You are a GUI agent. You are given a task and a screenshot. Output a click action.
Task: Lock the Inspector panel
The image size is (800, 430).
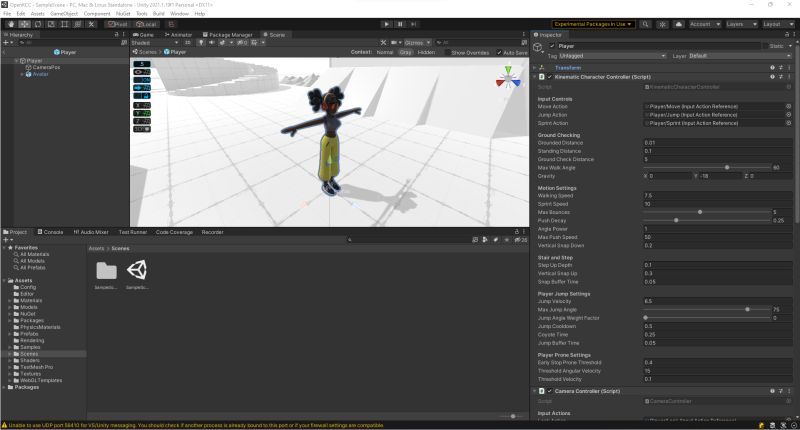point(787,35)
